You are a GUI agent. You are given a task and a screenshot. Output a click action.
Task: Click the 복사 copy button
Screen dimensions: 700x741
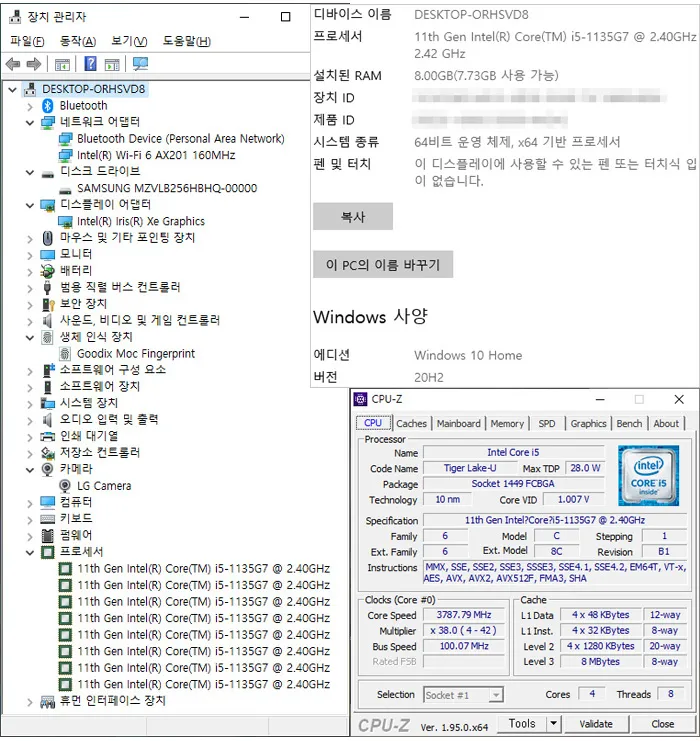pyautogui.click(x=353, y=216)
